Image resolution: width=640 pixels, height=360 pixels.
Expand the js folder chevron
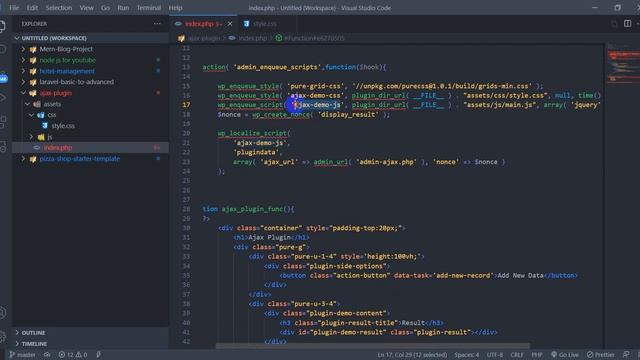[x=31, y=137]
